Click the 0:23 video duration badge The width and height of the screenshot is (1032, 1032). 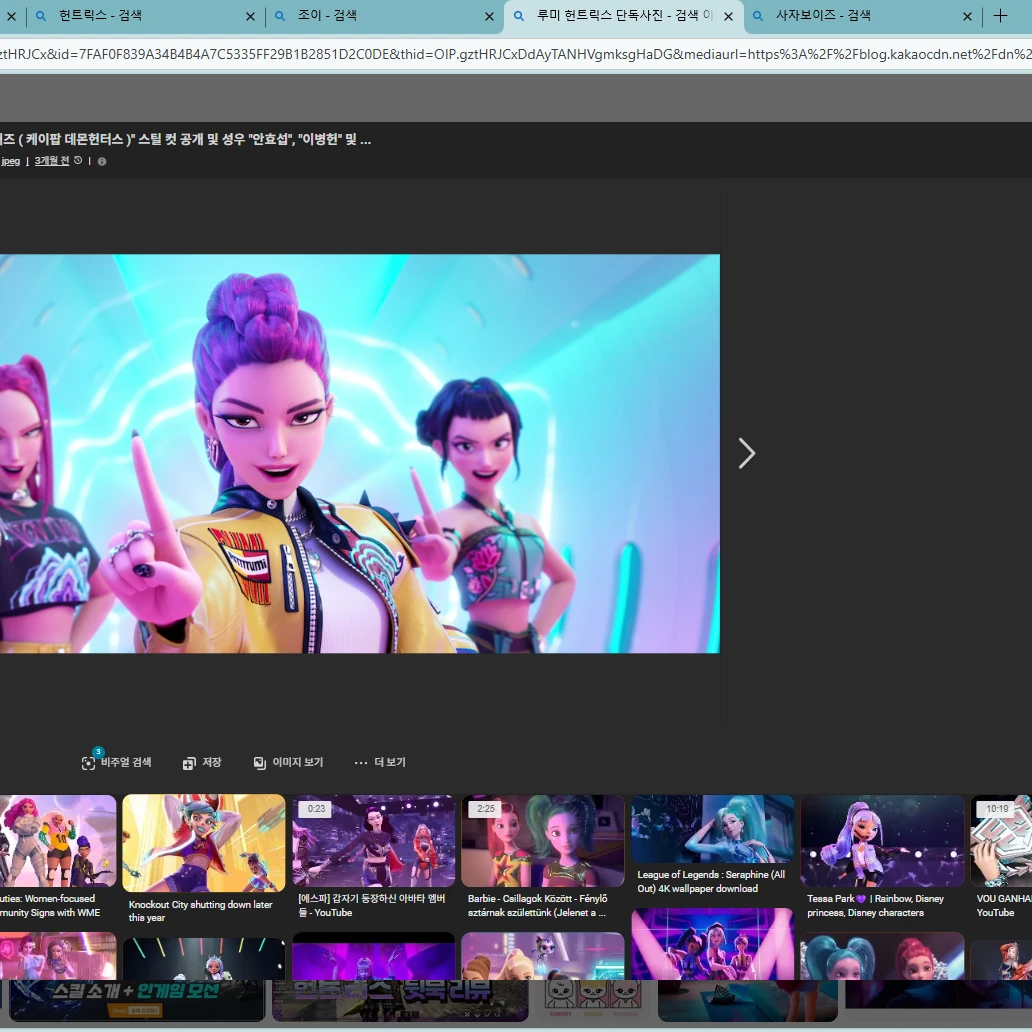click(316, 809)
